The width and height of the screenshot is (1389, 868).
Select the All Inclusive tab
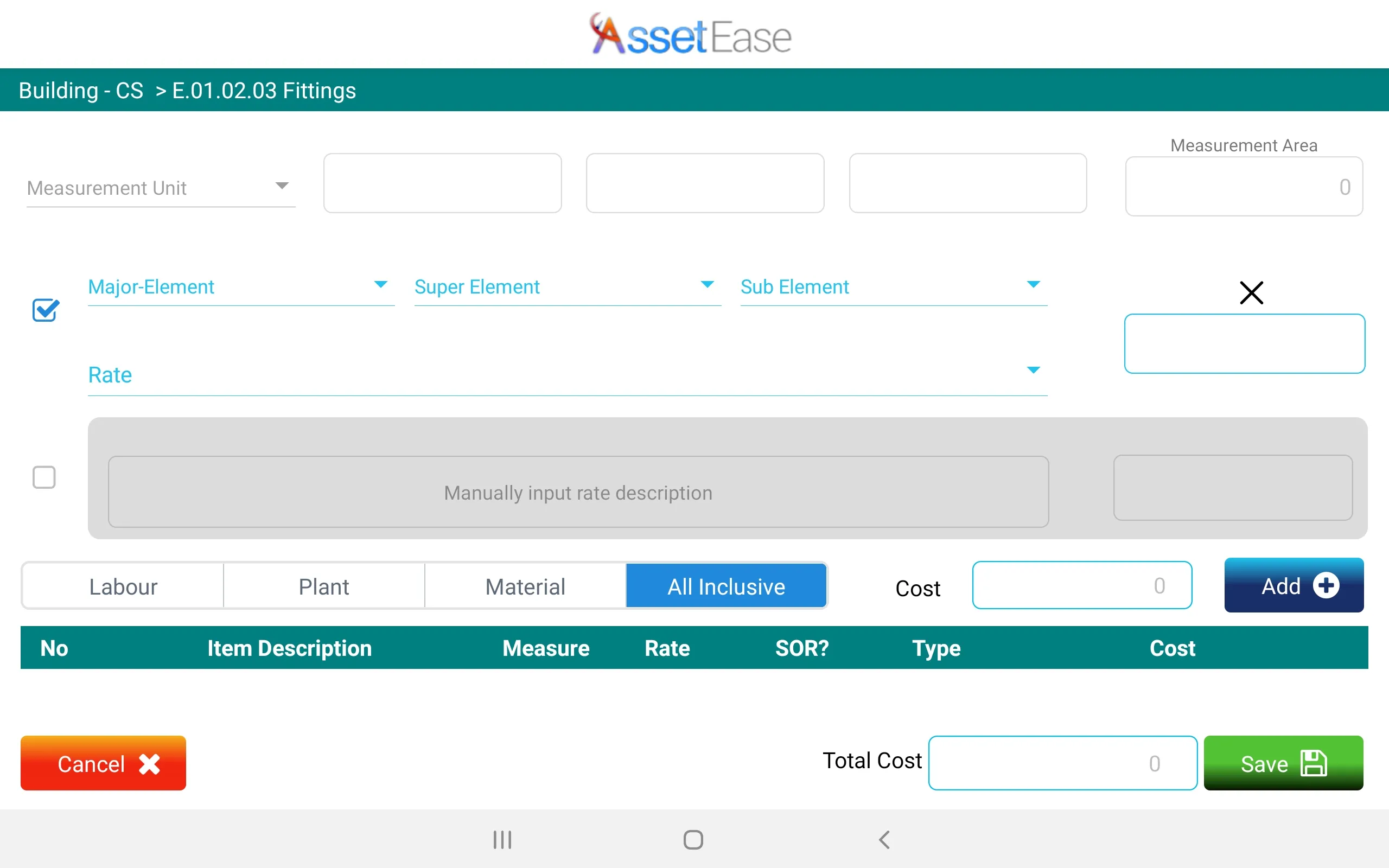(726, 586)
